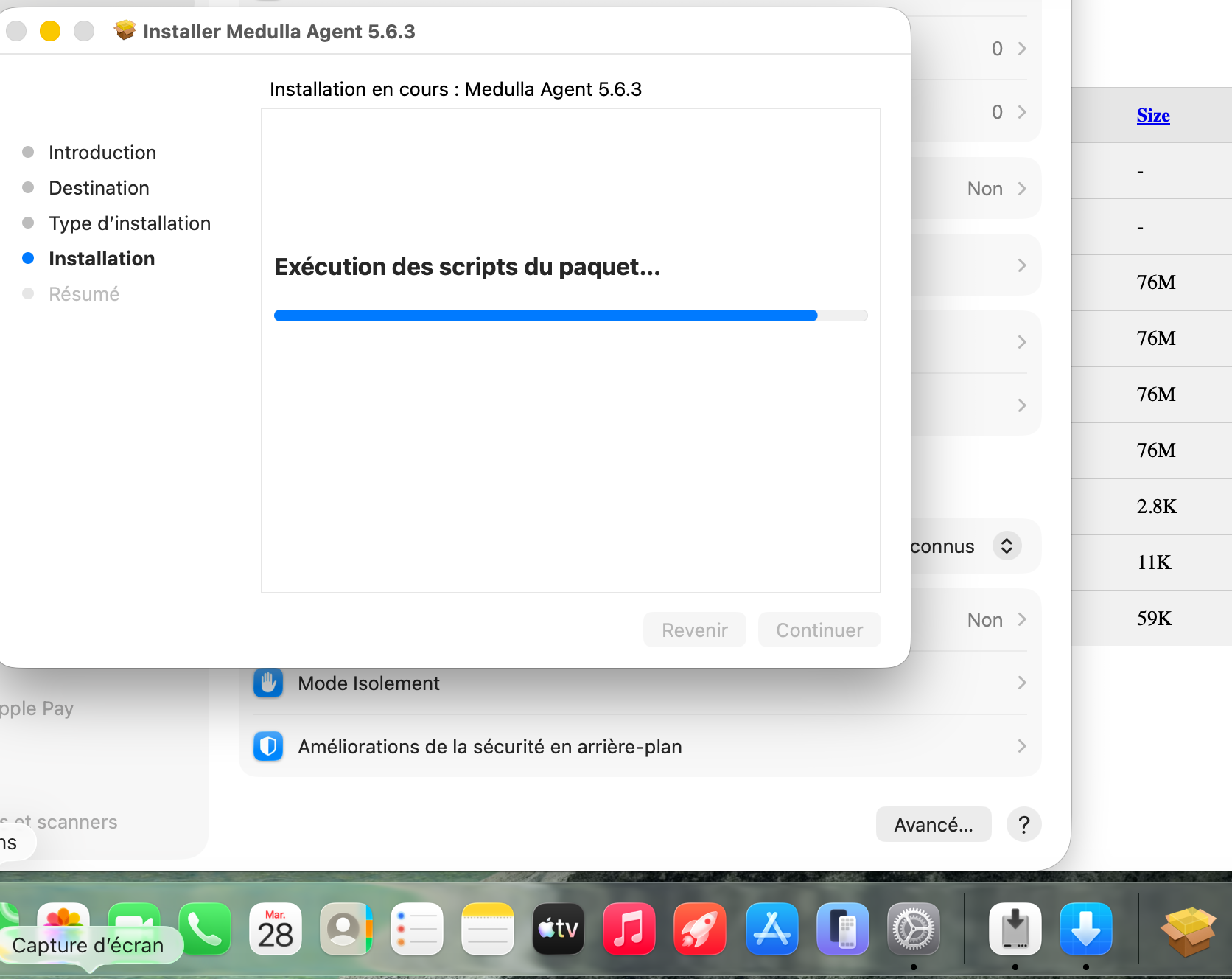Click the help question mark button

(1023, 824)
